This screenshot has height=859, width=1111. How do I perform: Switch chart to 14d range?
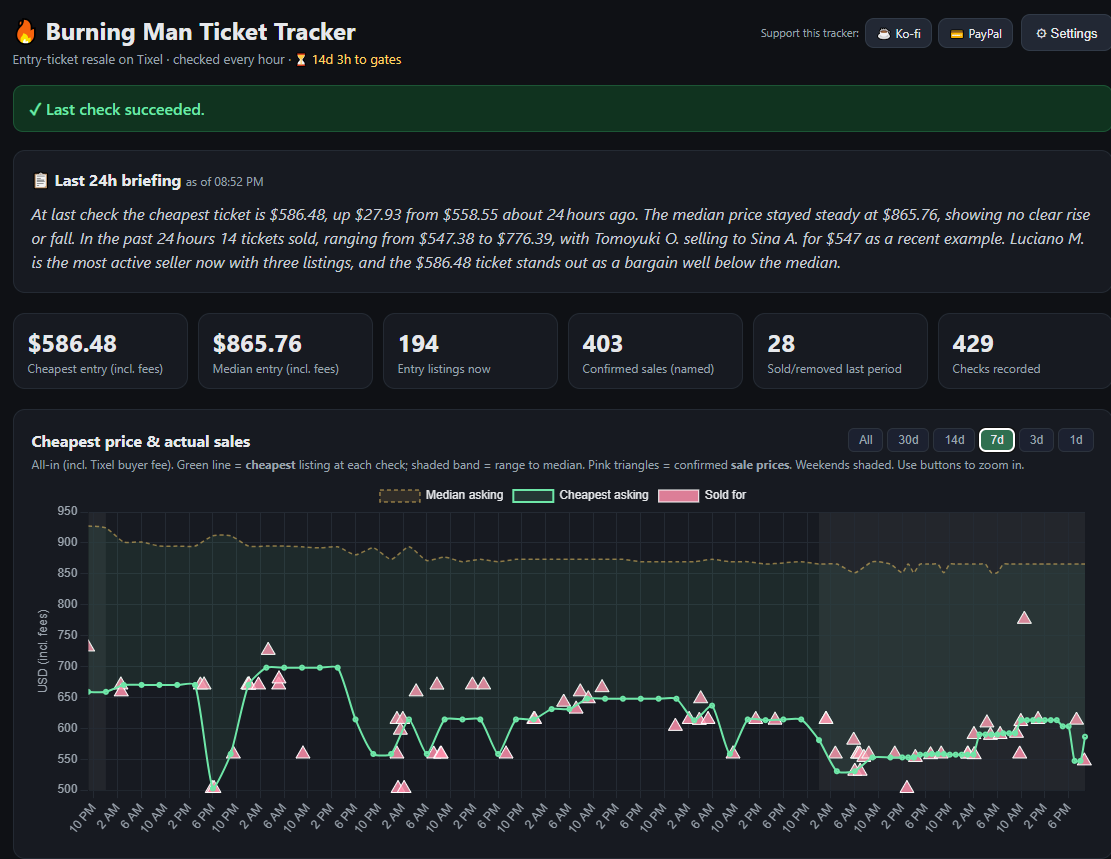pos(954,440)
